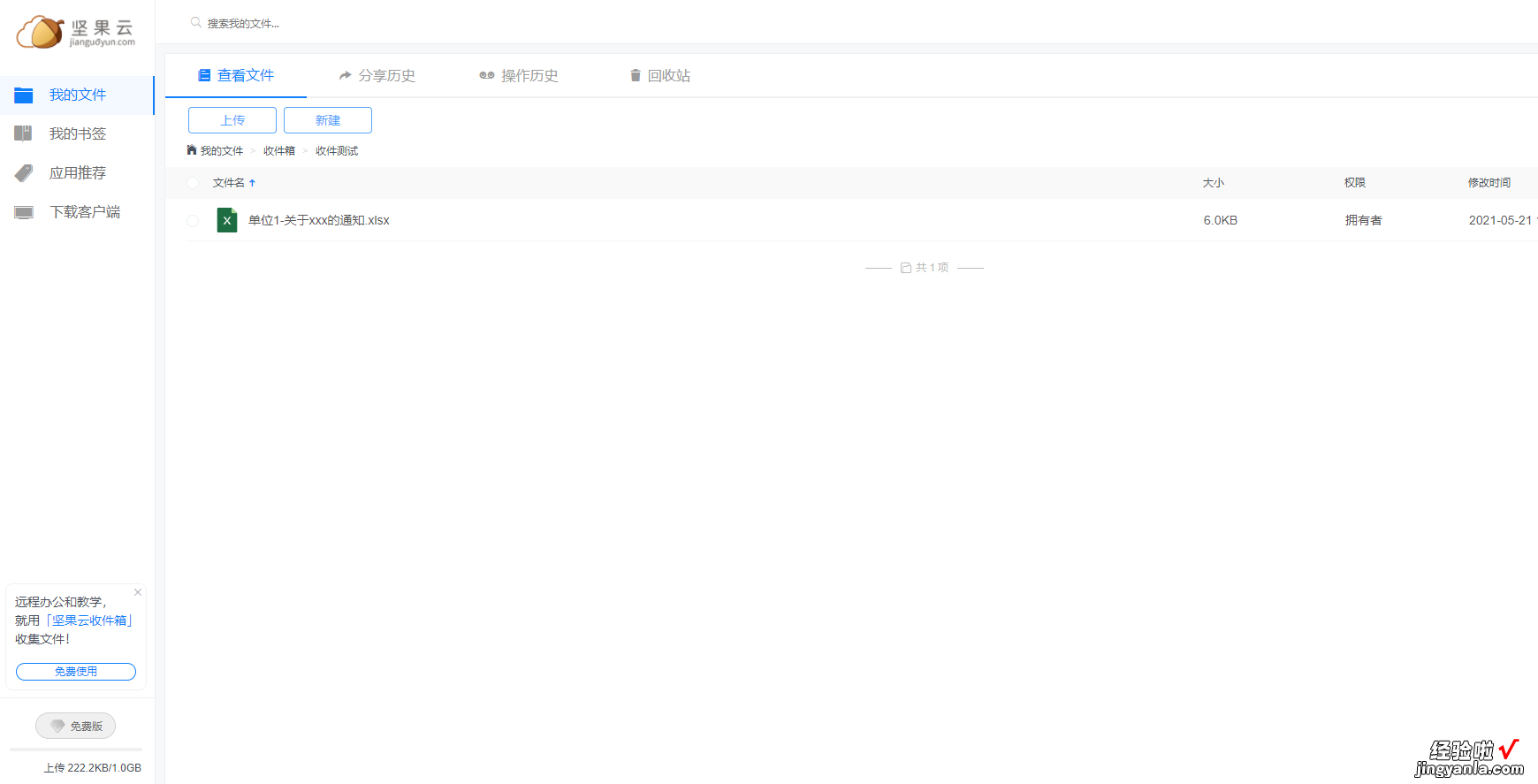1538x784 pixels.
Task: Click the diamond icon on 免费版 badge
Action: [x=57, y=726]
